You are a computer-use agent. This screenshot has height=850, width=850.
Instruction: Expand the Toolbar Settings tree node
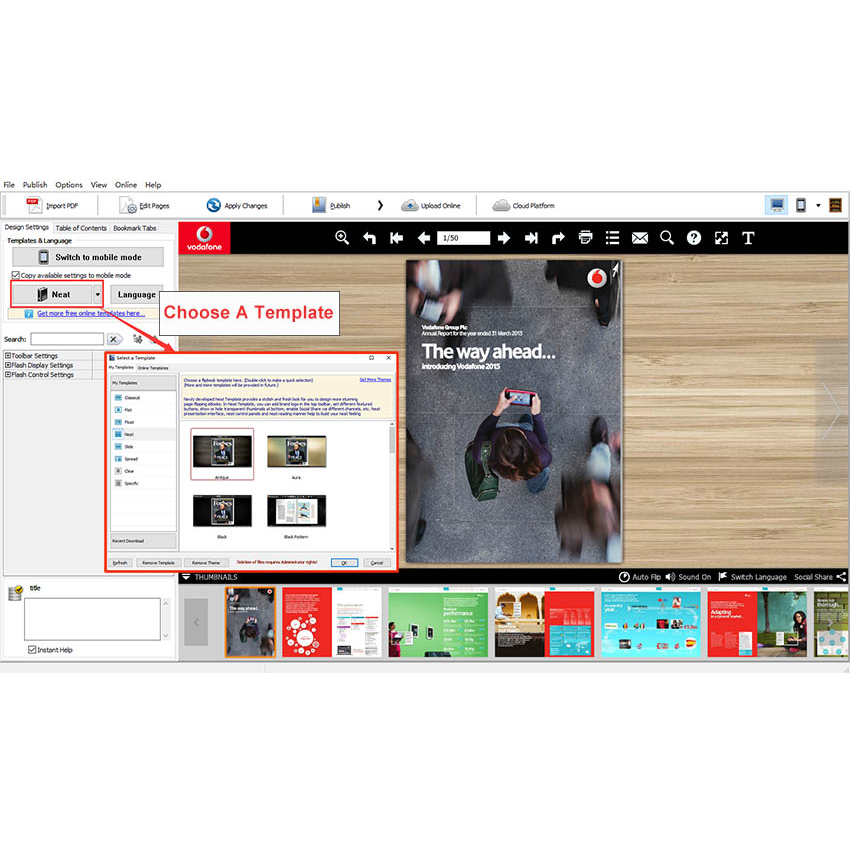(8, 356)
